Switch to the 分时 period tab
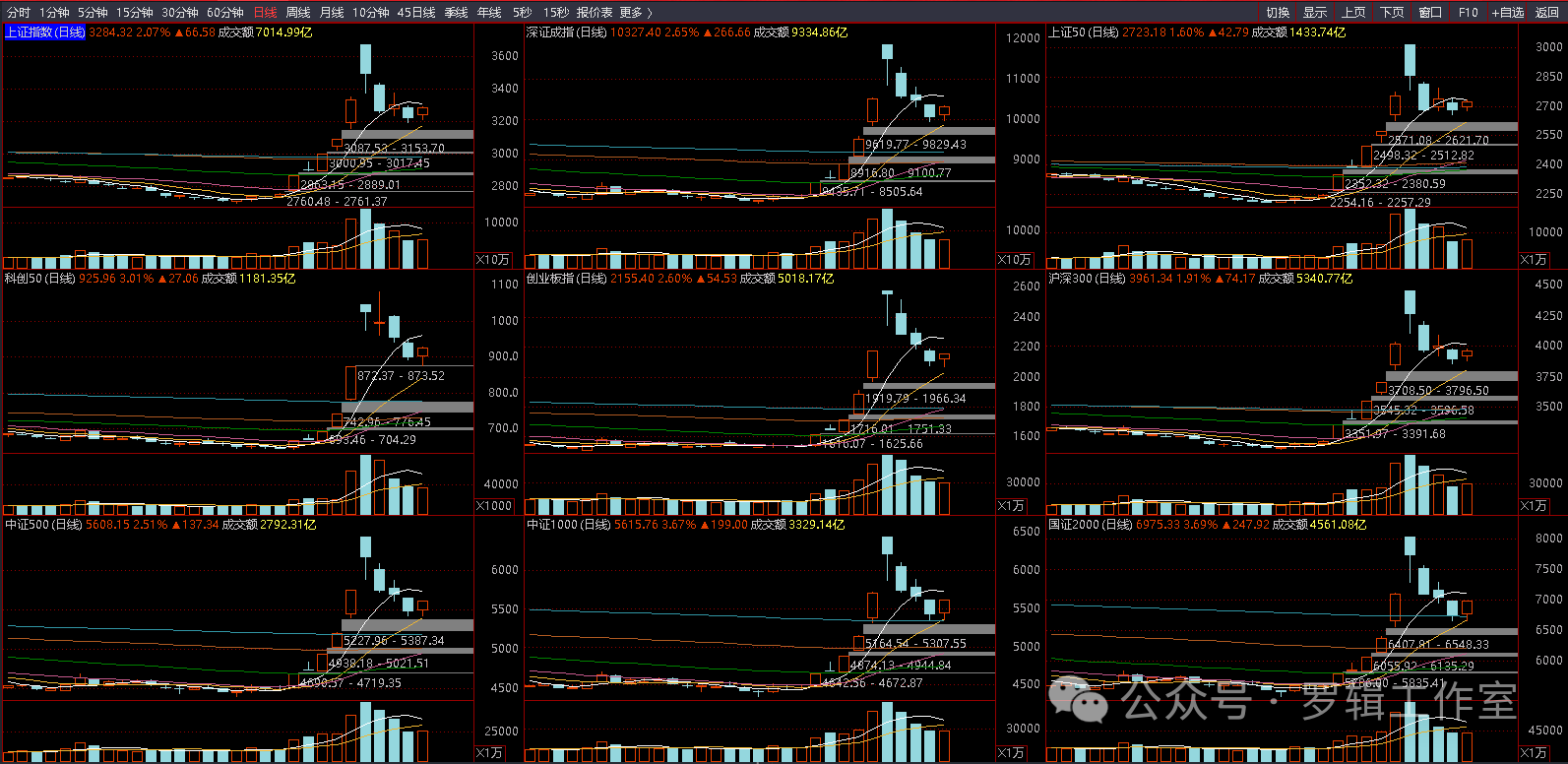 18,12
